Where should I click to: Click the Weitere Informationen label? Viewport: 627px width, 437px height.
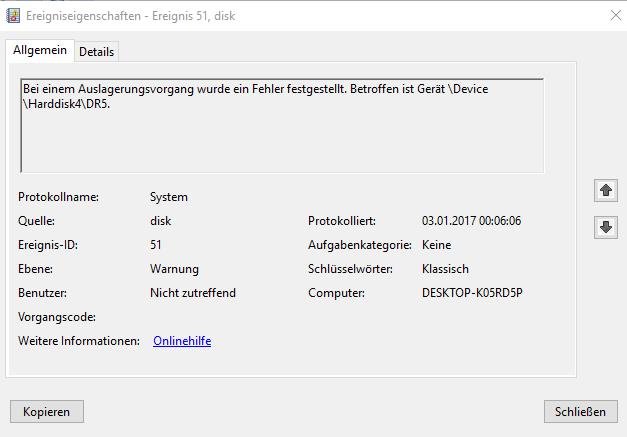79,341
